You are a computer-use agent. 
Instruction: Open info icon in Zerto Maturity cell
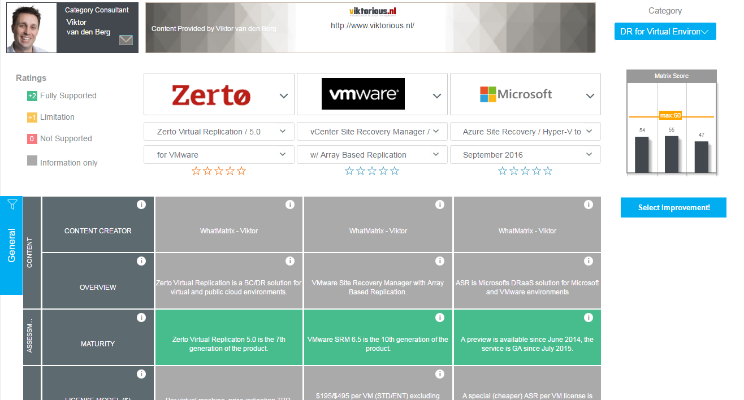pos(289,318)
